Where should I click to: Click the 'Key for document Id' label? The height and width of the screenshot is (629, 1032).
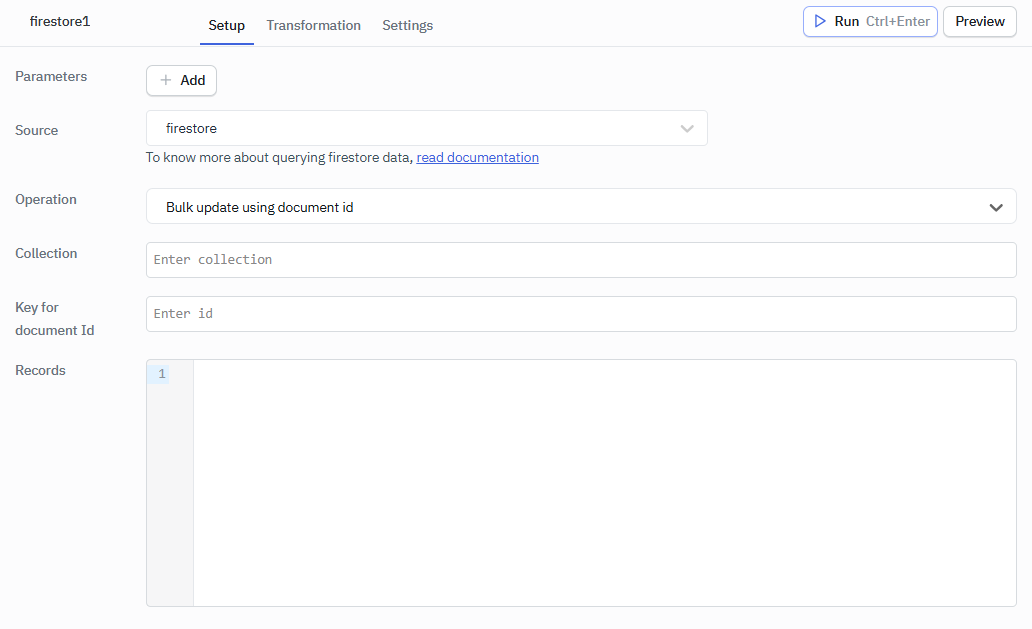click(54, 318)
